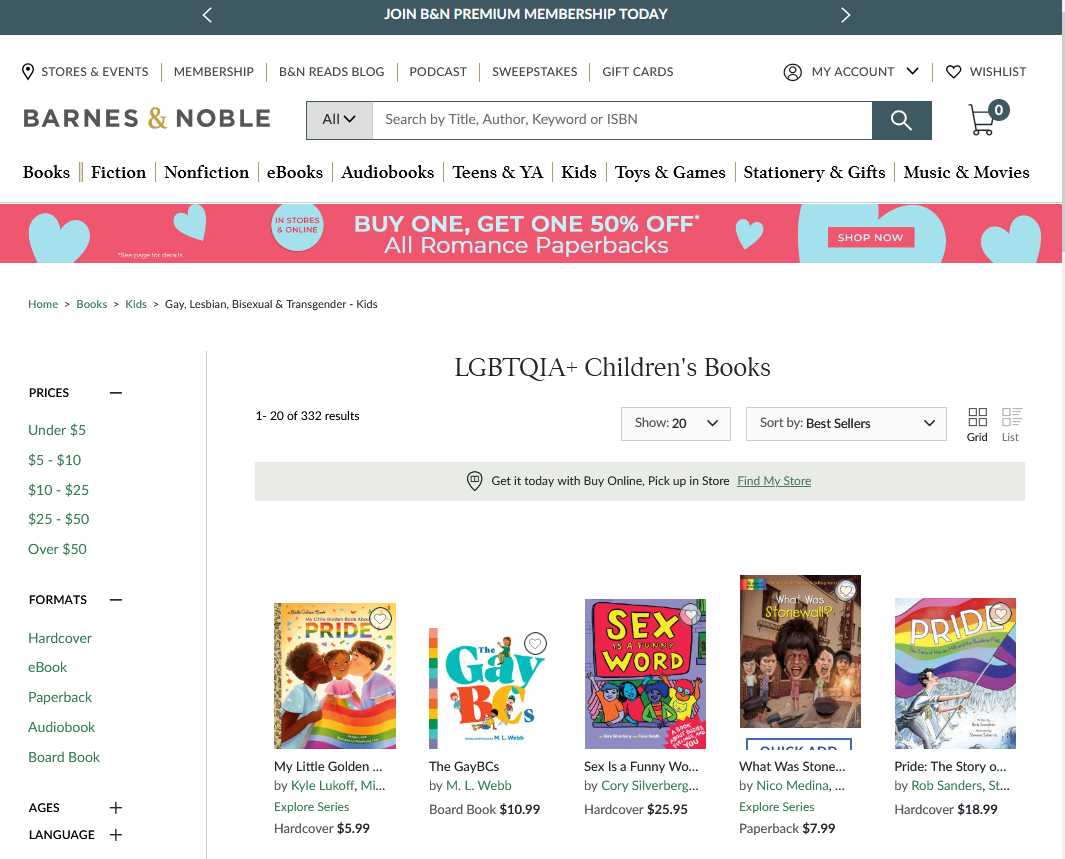The width and height of the screenshot is (1065, 859).
Task: Open the Gift Cards link
Action: [x=638, y=71]
